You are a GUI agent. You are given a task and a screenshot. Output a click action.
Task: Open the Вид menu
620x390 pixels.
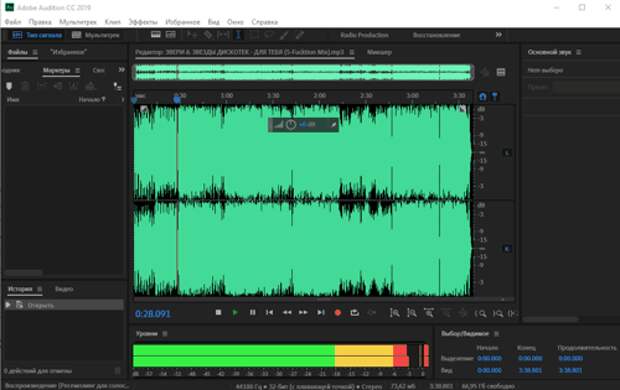click(214, 22)
